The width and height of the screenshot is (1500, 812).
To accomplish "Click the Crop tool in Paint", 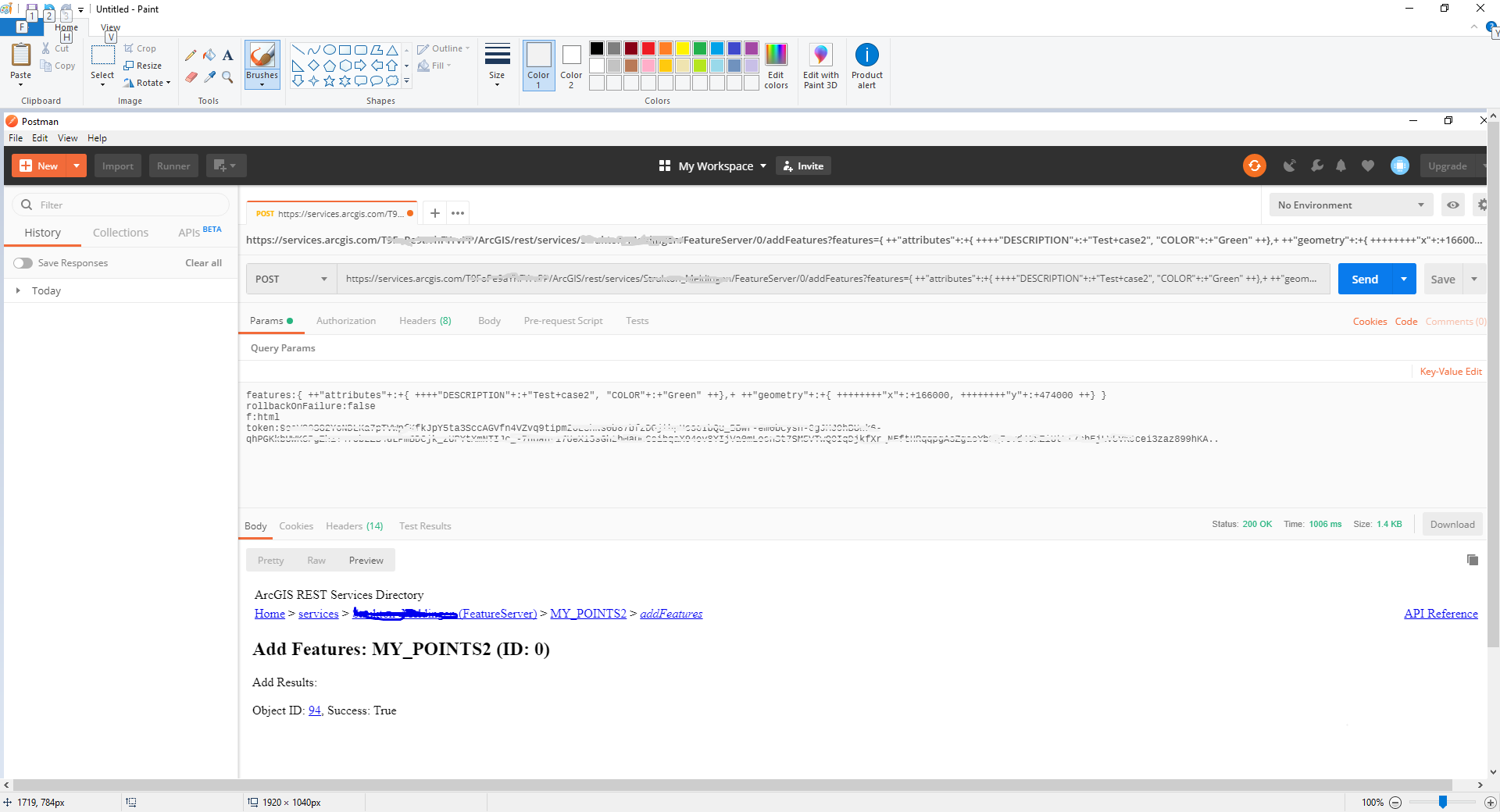I will [140, 48].
